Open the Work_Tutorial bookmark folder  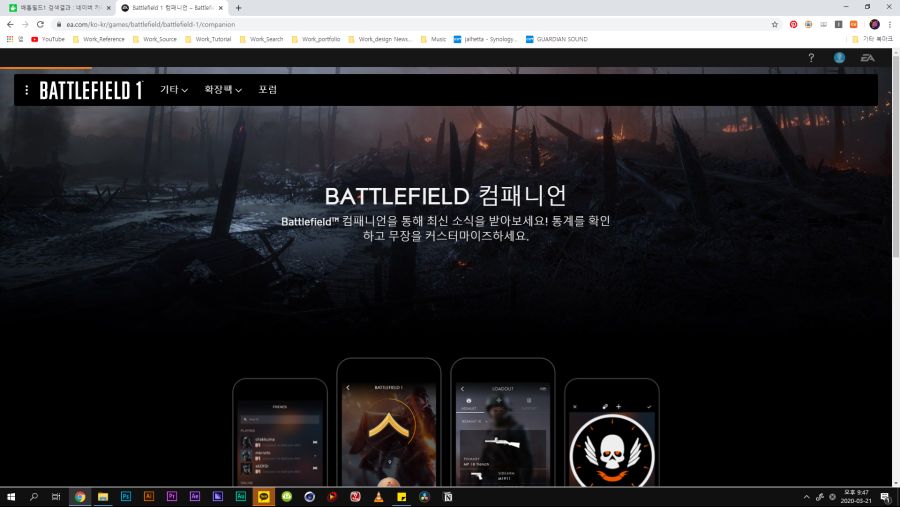click(208, 39)
